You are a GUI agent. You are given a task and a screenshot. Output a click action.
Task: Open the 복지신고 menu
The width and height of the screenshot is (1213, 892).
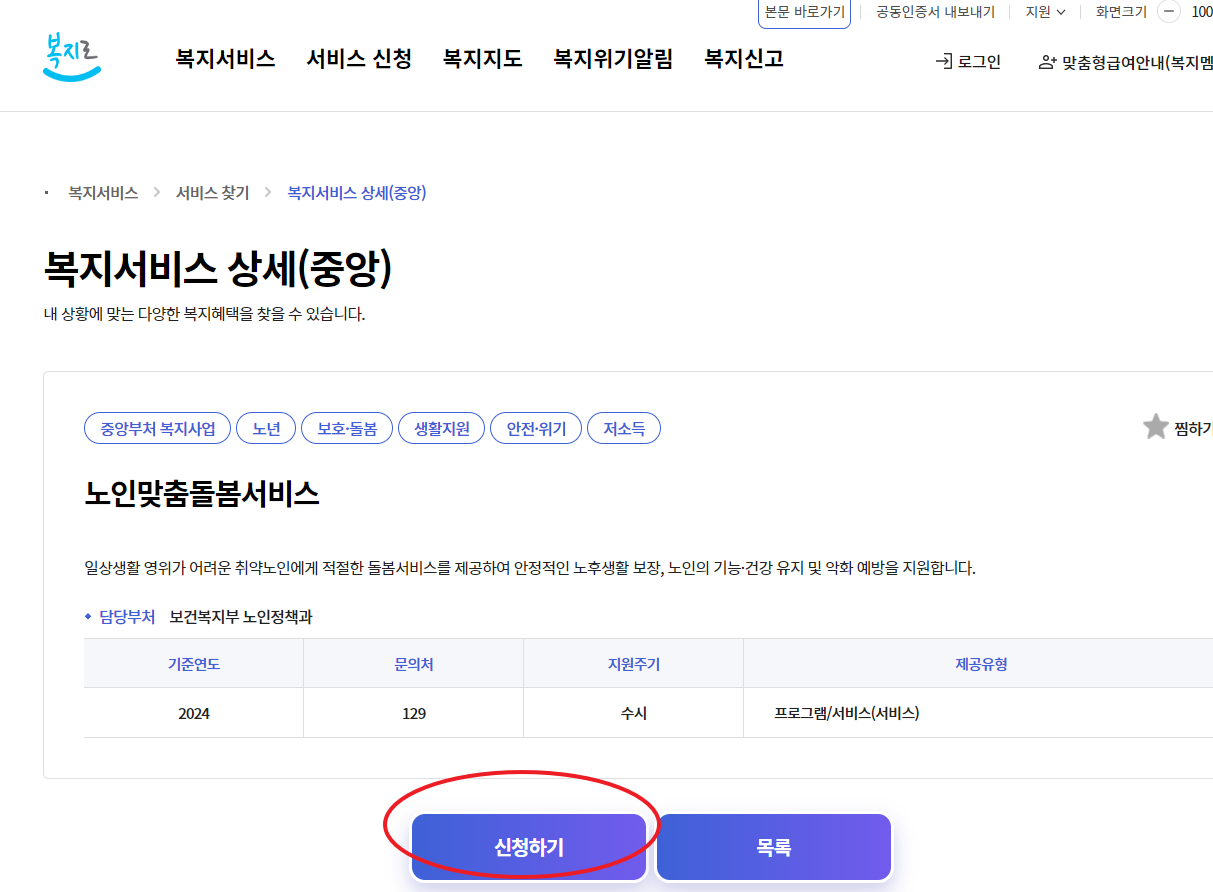click(744, 59)
